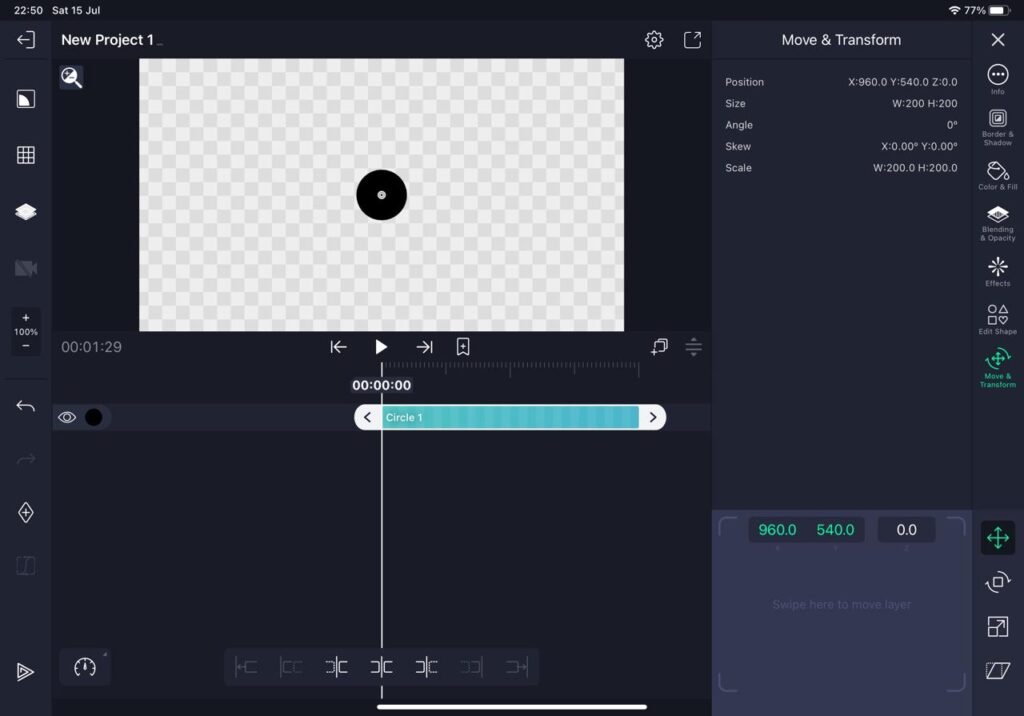Open Edit Shape options

[x=997, y=319]
